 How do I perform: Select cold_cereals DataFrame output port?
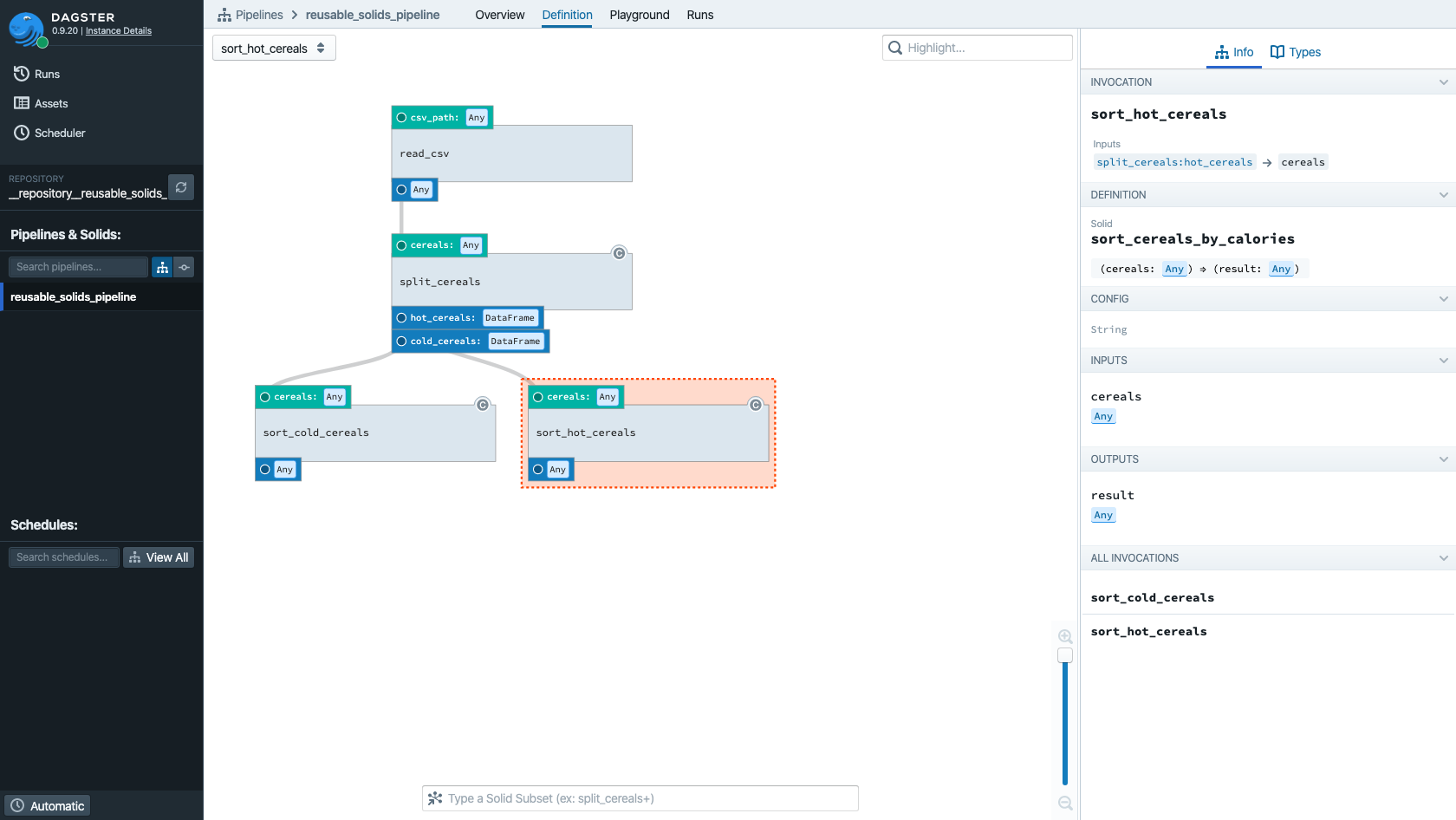coord(471,342)
